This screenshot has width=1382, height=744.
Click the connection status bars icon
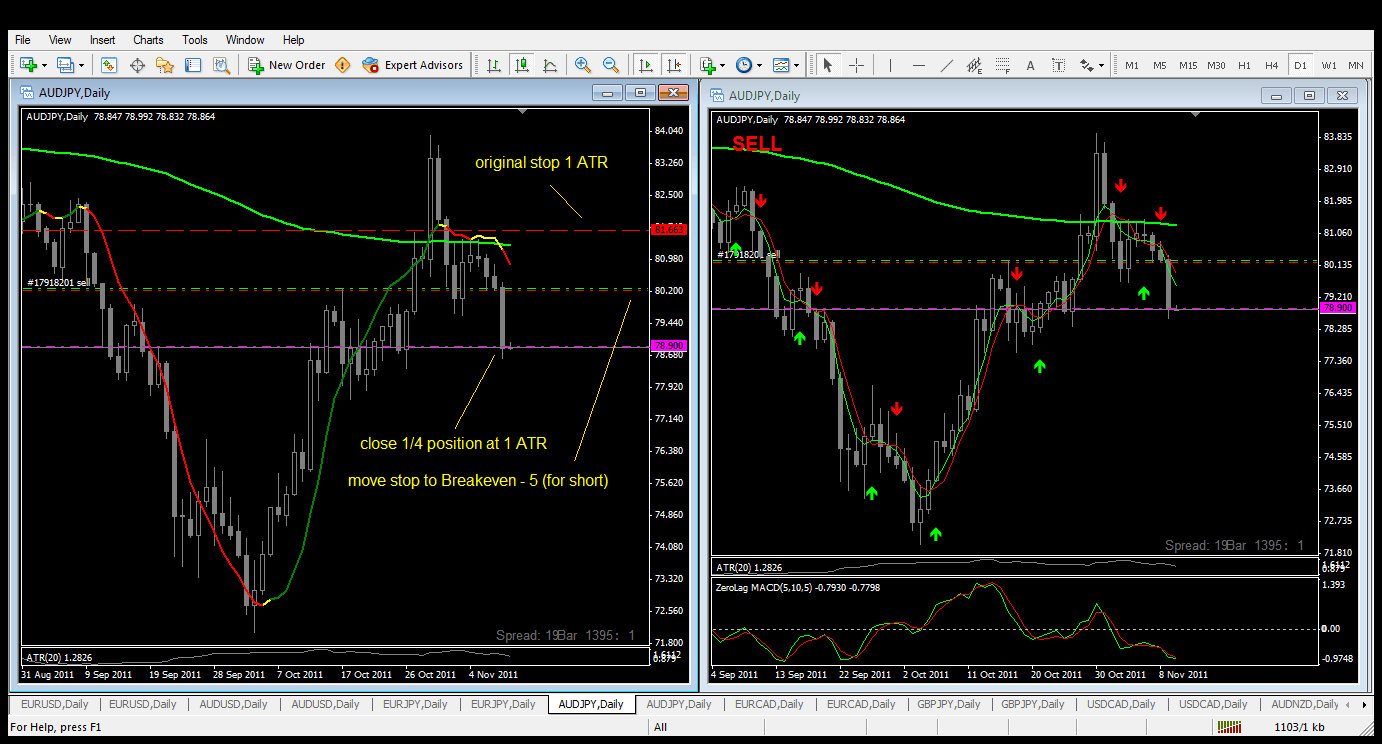point(1230,727)
